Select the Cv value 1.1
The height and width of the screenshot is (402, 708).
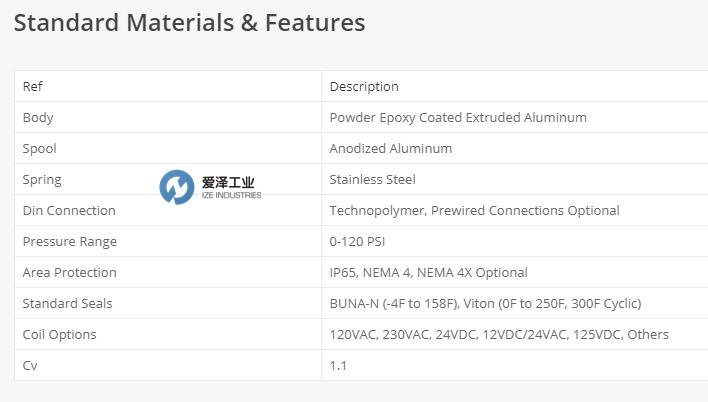click(x=338, y=366)
